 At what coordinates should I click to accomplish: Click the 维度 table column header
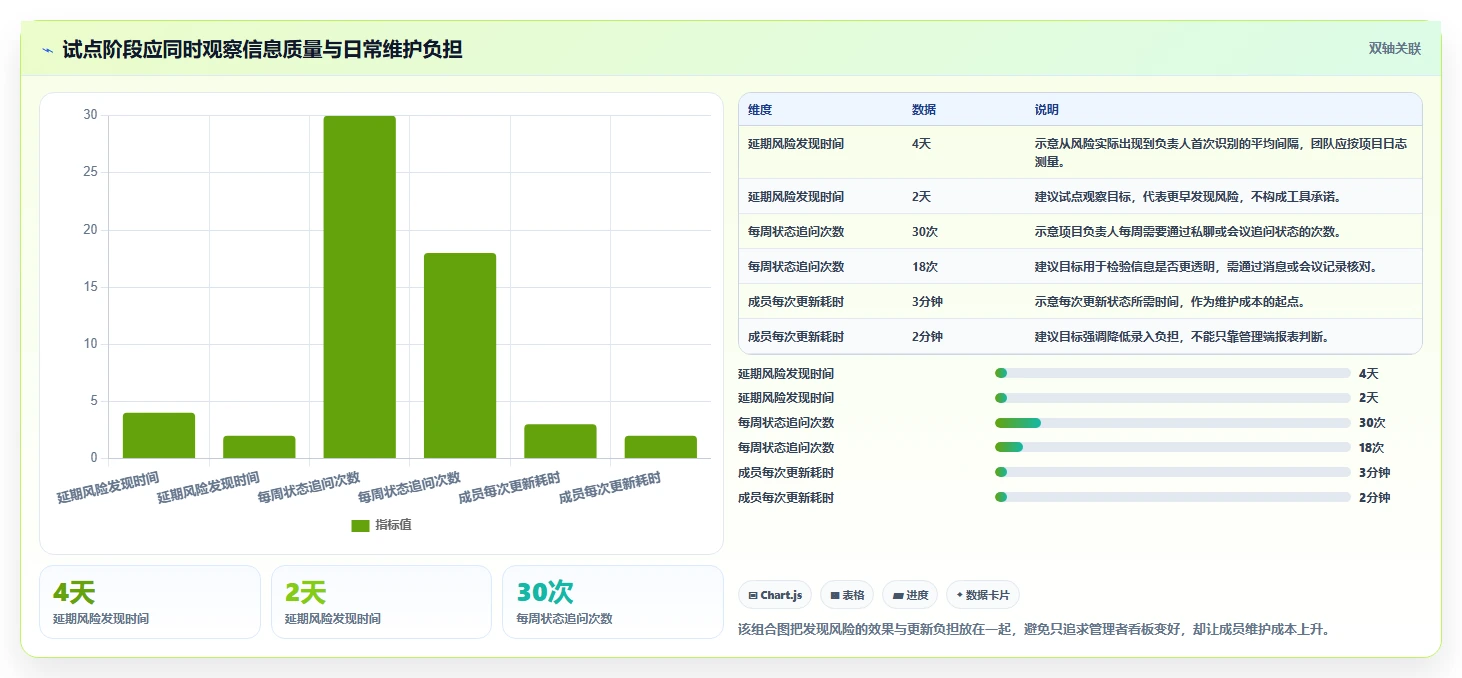[x=760, y=110]
